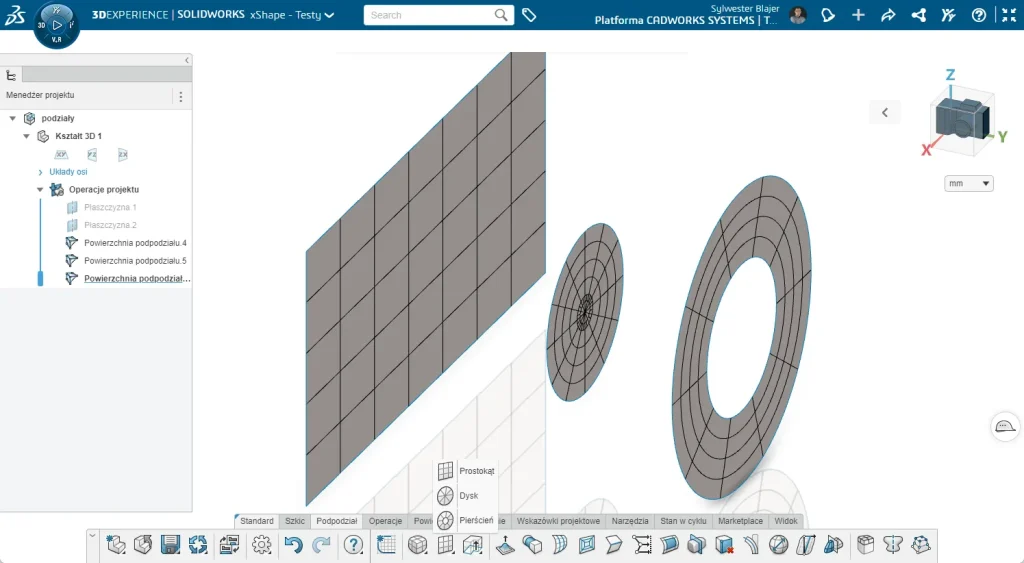The width and height of the screenshot is (1024, 563).
Task: Click the Dassault Systèmes logo
Action: click(x=15, y=15)
